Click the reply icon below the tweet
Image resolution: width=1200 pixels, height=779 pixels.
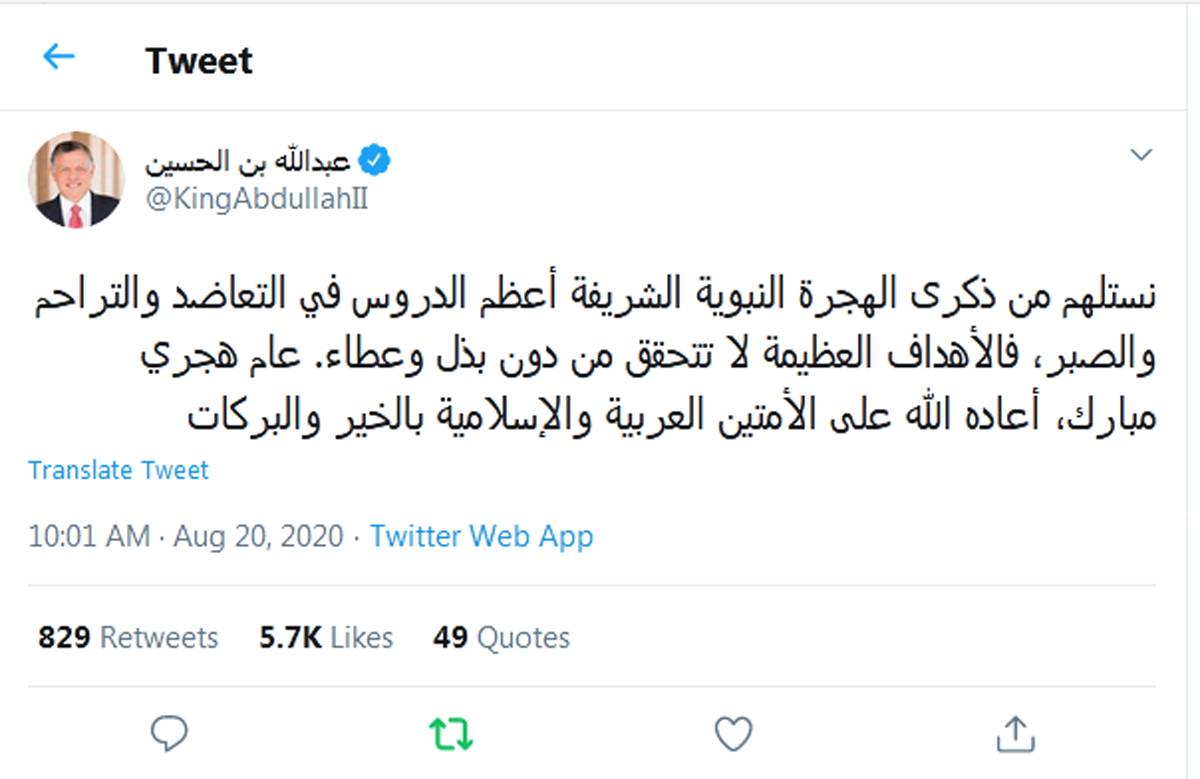click(168, 733)
